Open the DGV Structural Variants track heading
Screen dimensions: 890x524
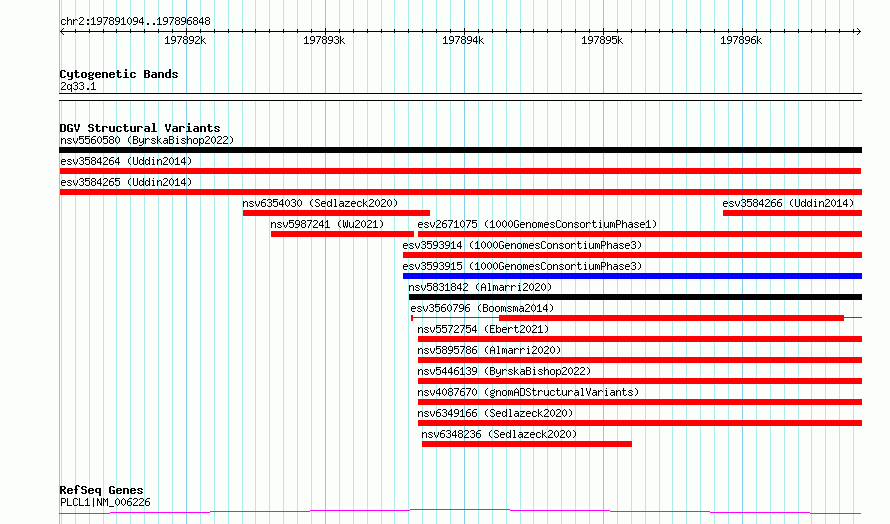coord(140,128)
